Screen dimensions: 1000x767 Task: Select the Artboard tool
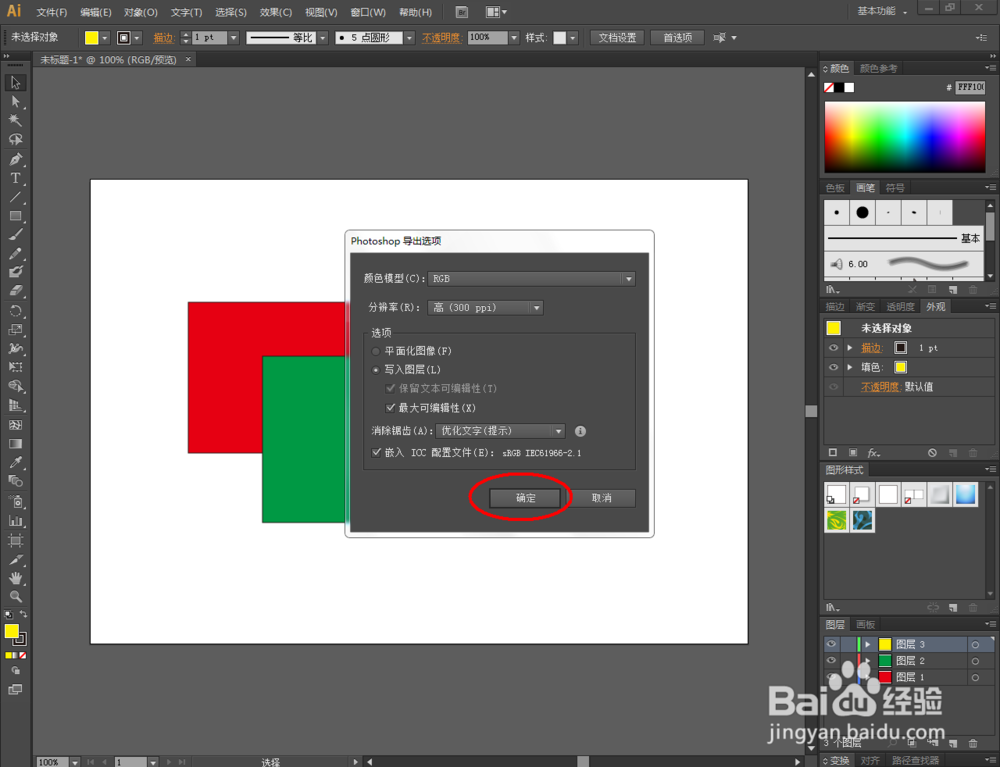(15, 541)
